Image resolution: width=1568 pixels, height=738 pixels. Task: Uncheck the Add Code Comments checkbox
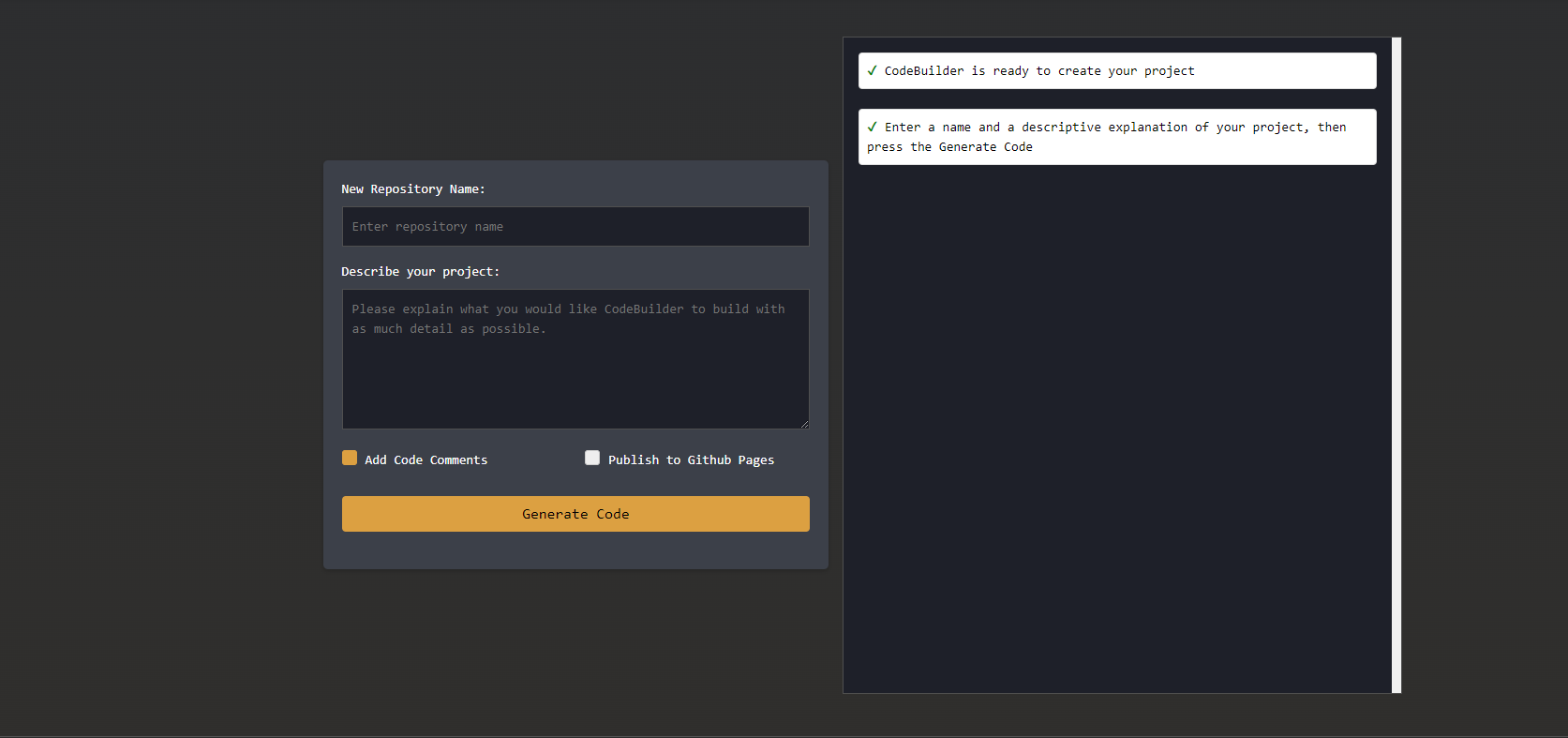(350, 458)
